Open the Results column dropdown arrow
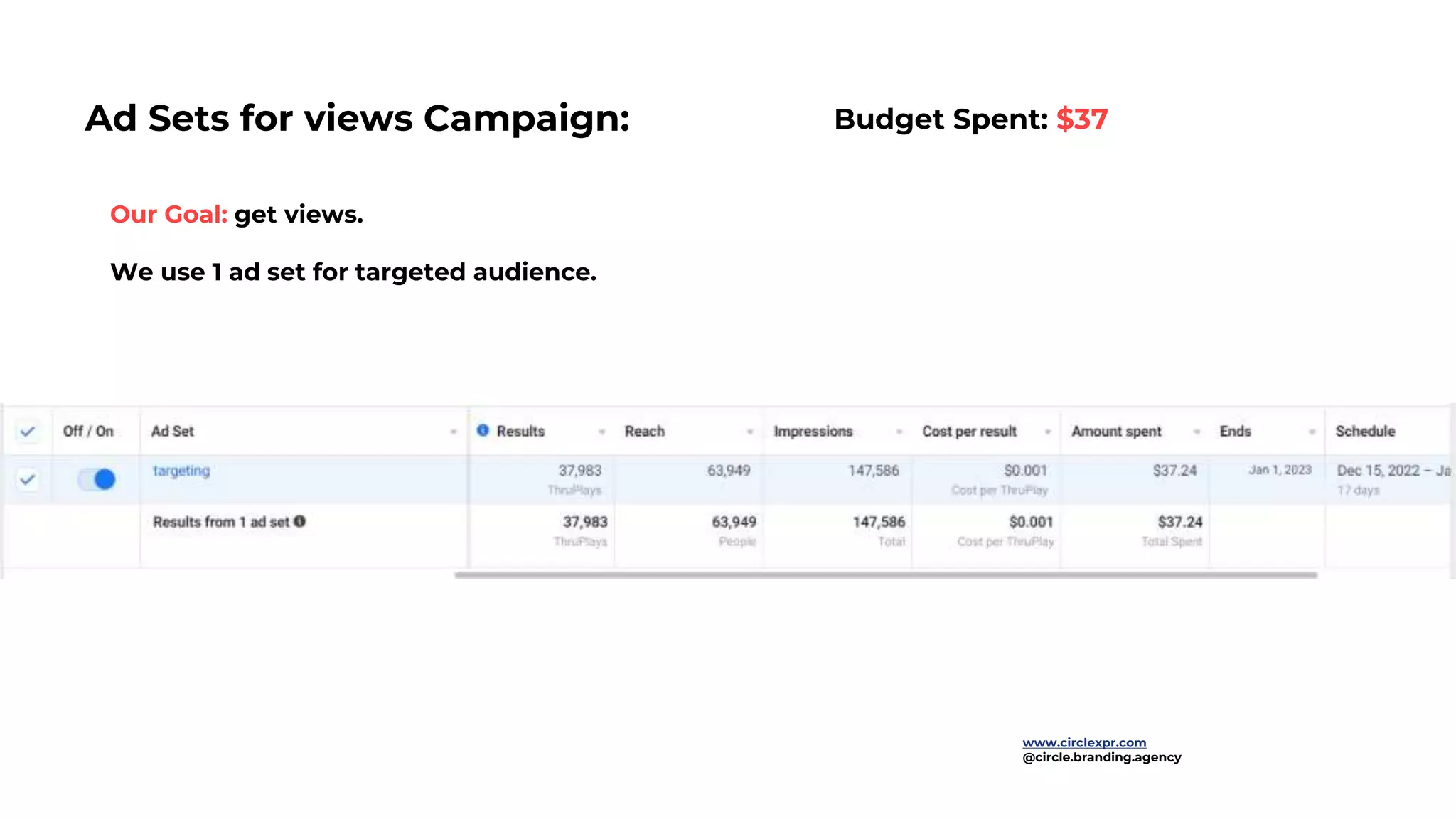This screenshot has height=819, width=1456. (601, 432)
